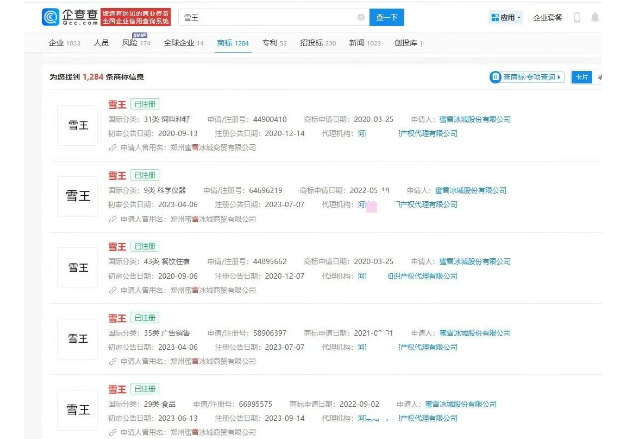
Task: Click the 企业套餐 link
Action: click(x=548, y=17)
